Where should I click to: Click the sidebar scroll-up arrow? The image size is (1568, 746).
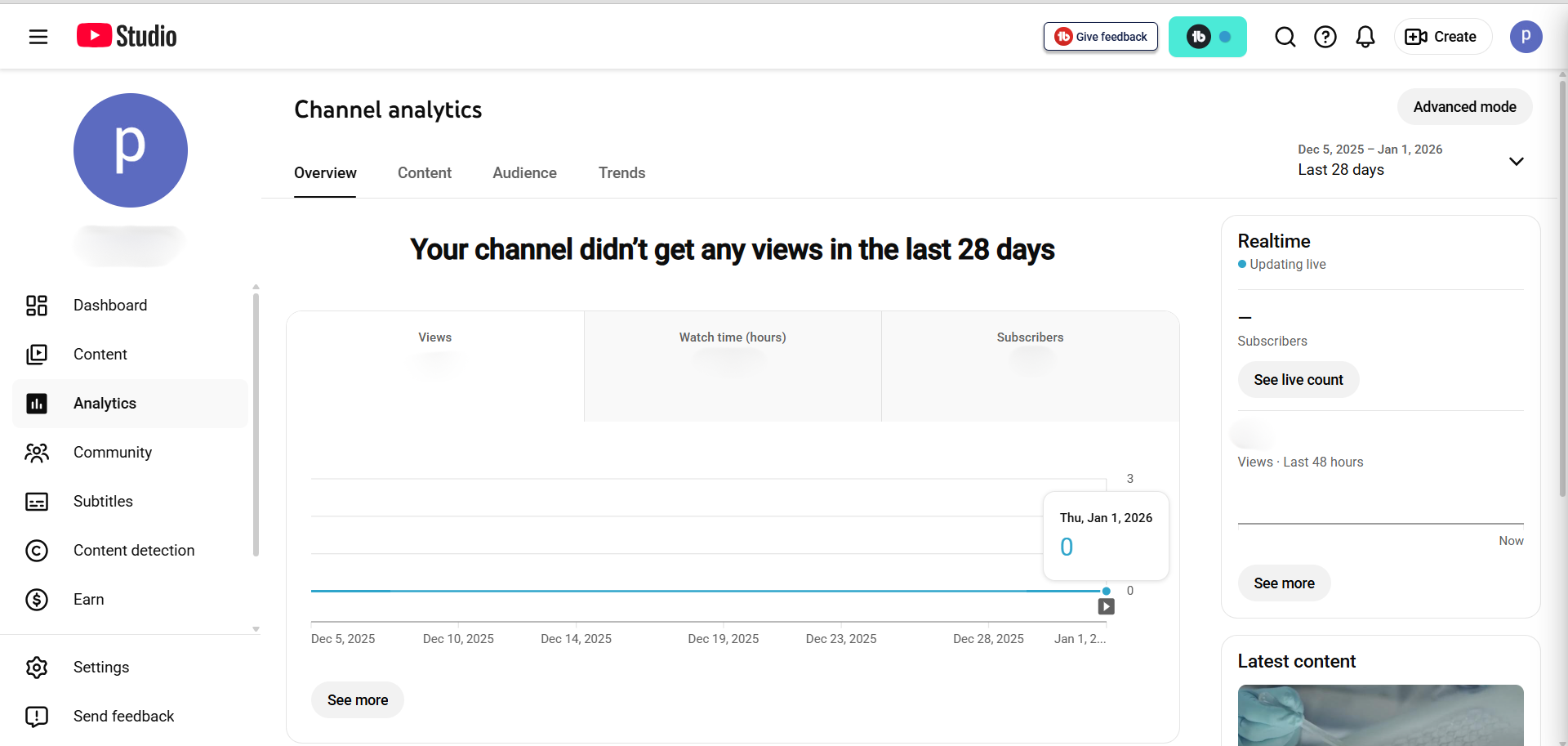(x=256, y=287)
